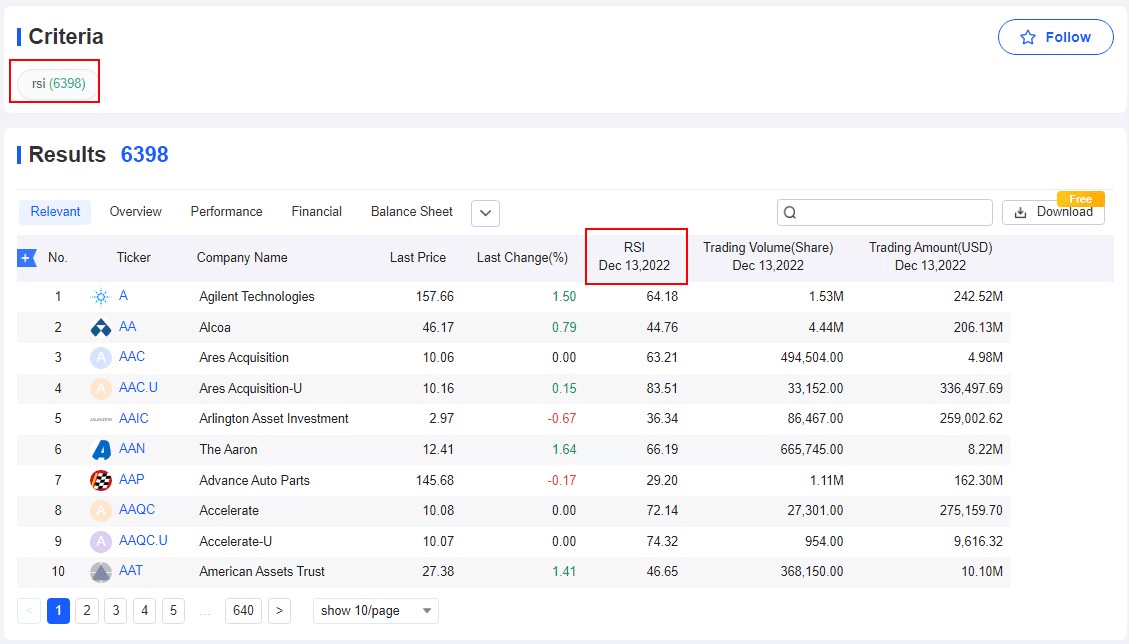Click the Alcoa company logo icon
This screenshot has width=1129, height=644.
100,327
